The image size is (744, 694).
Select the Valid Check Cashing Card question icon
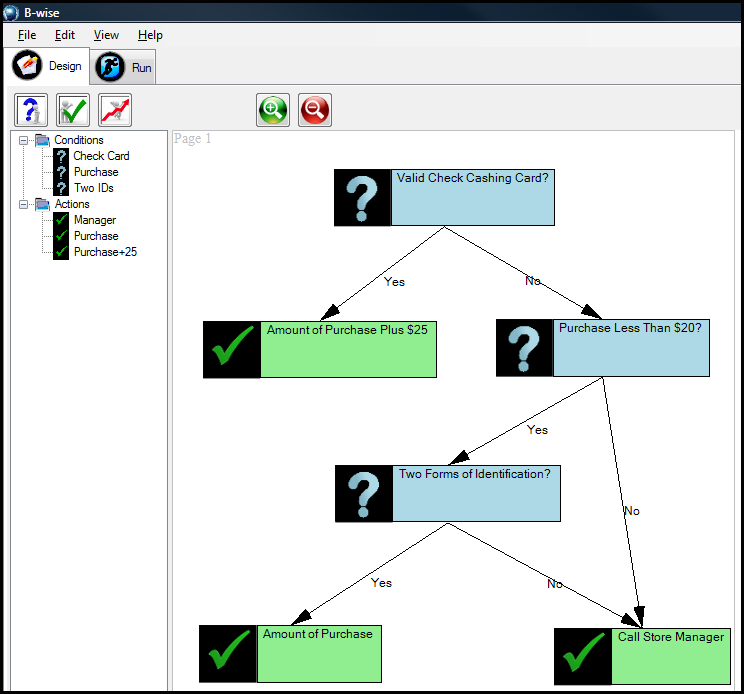click(x=362, y=197)
